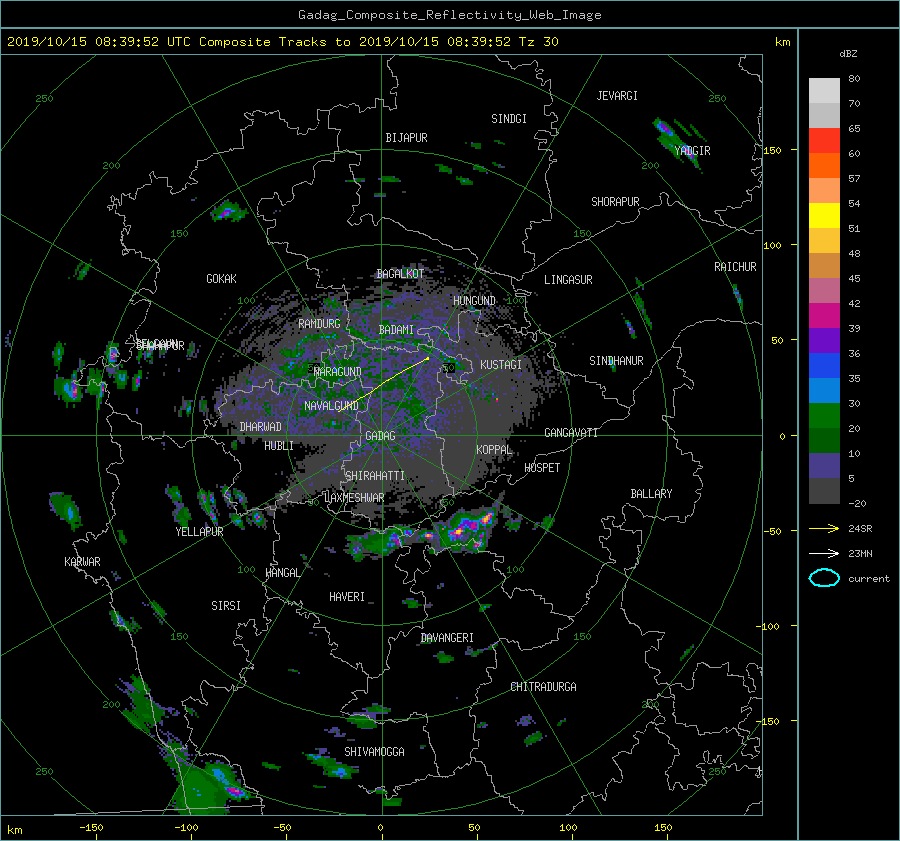Click the DAVANGERI city label
Screen dimensions: 900x841
tap(447, 638)
